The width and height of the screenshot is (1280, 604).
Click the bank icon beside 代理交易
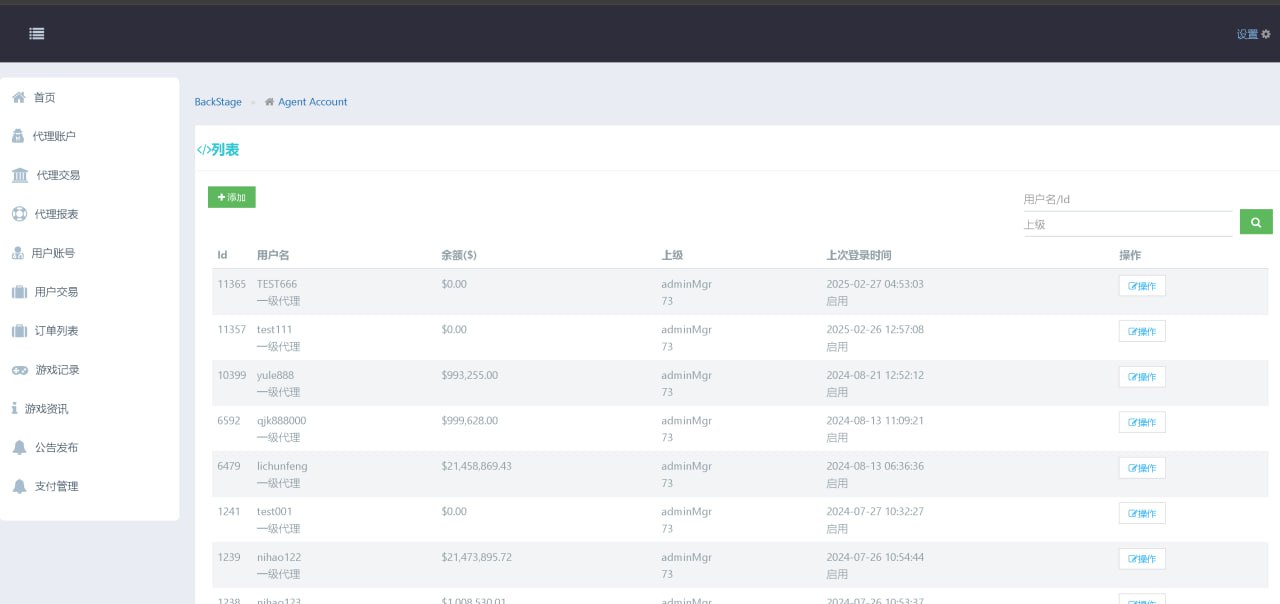(20, 175)
